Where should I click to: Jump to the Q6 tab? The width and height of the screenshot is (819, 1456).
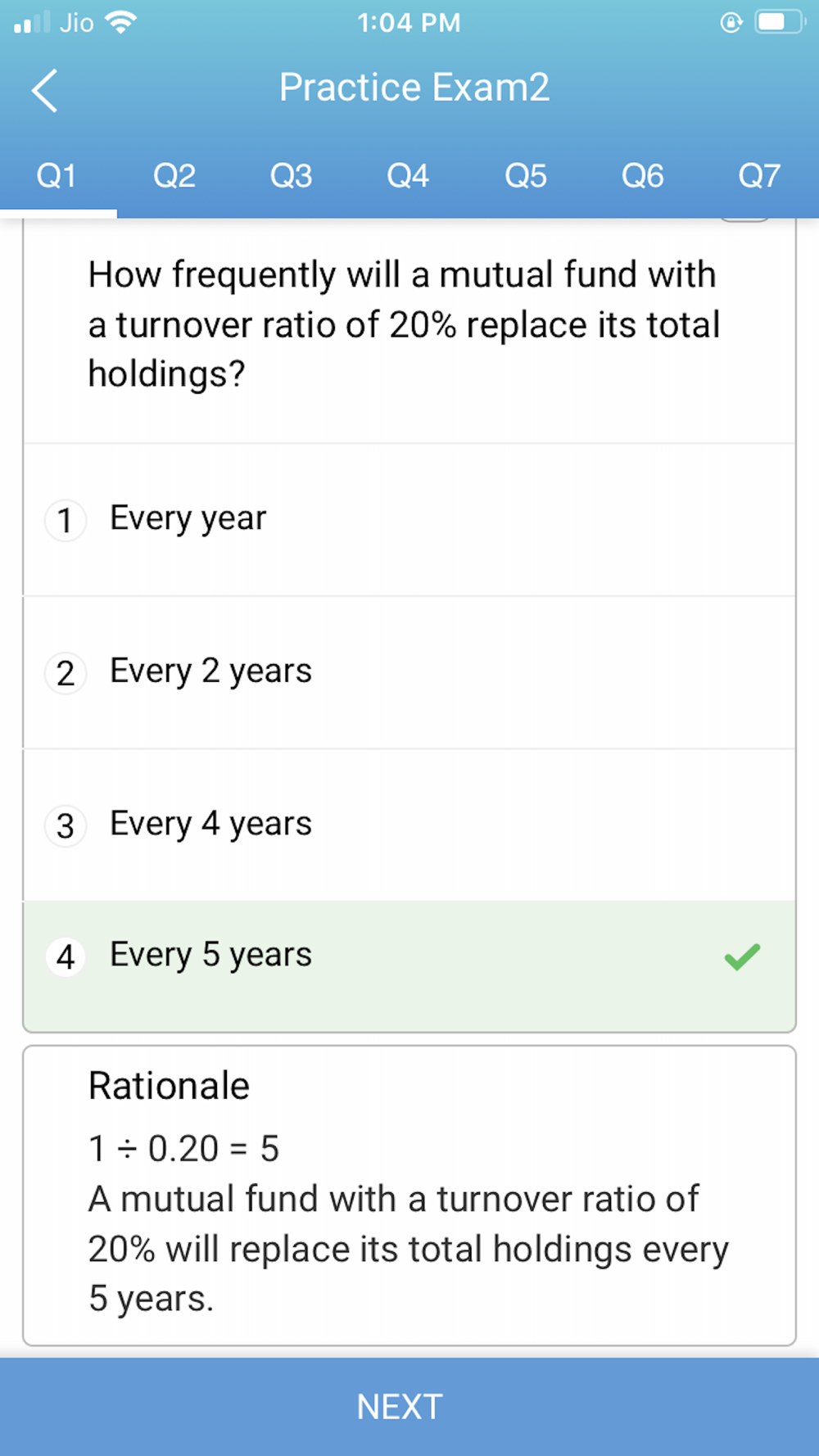pyautogui.click(x=642, y=176)
